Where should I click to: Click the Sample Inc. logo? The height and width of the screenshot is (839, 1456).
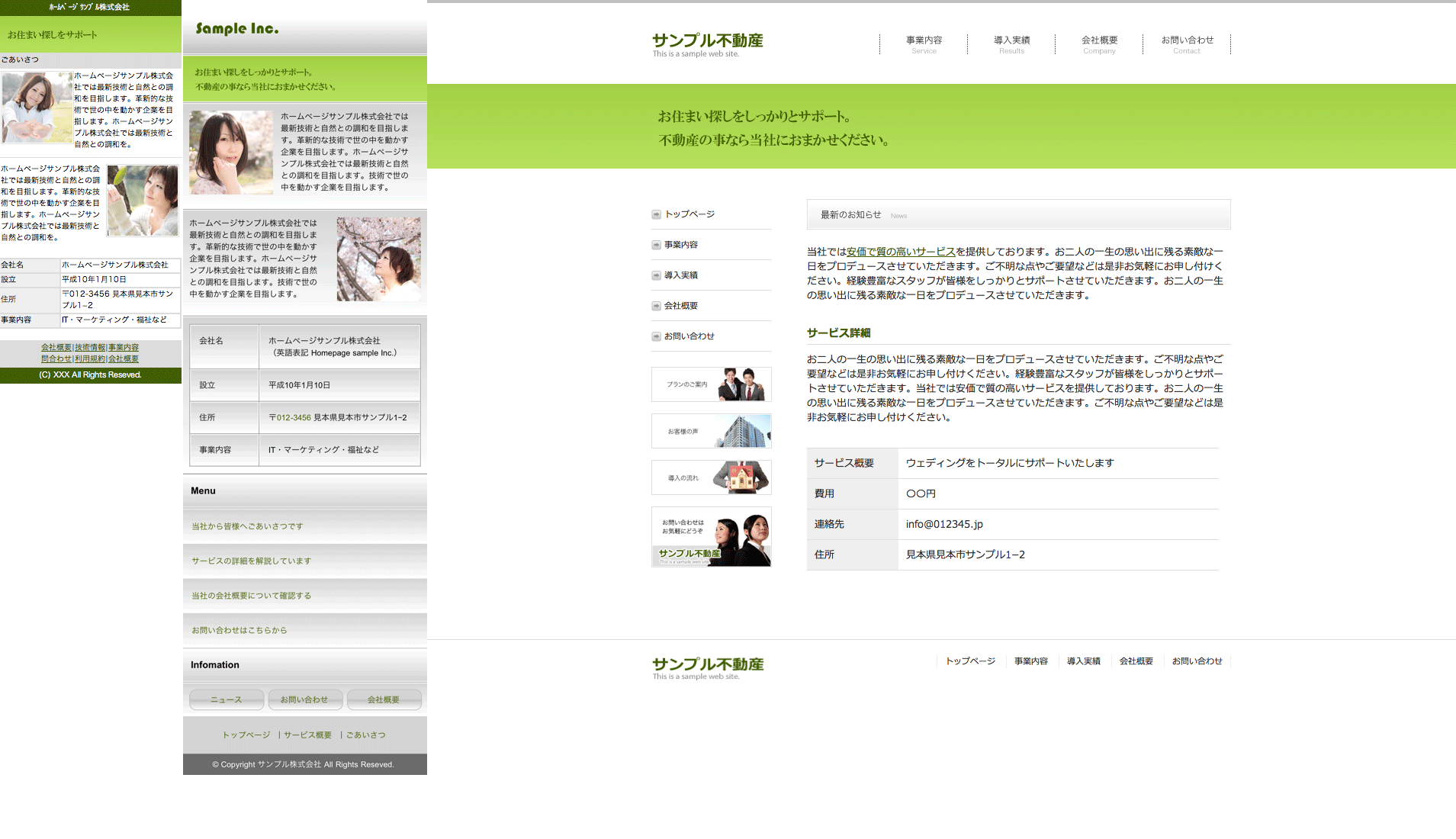(x=237, y=29)
